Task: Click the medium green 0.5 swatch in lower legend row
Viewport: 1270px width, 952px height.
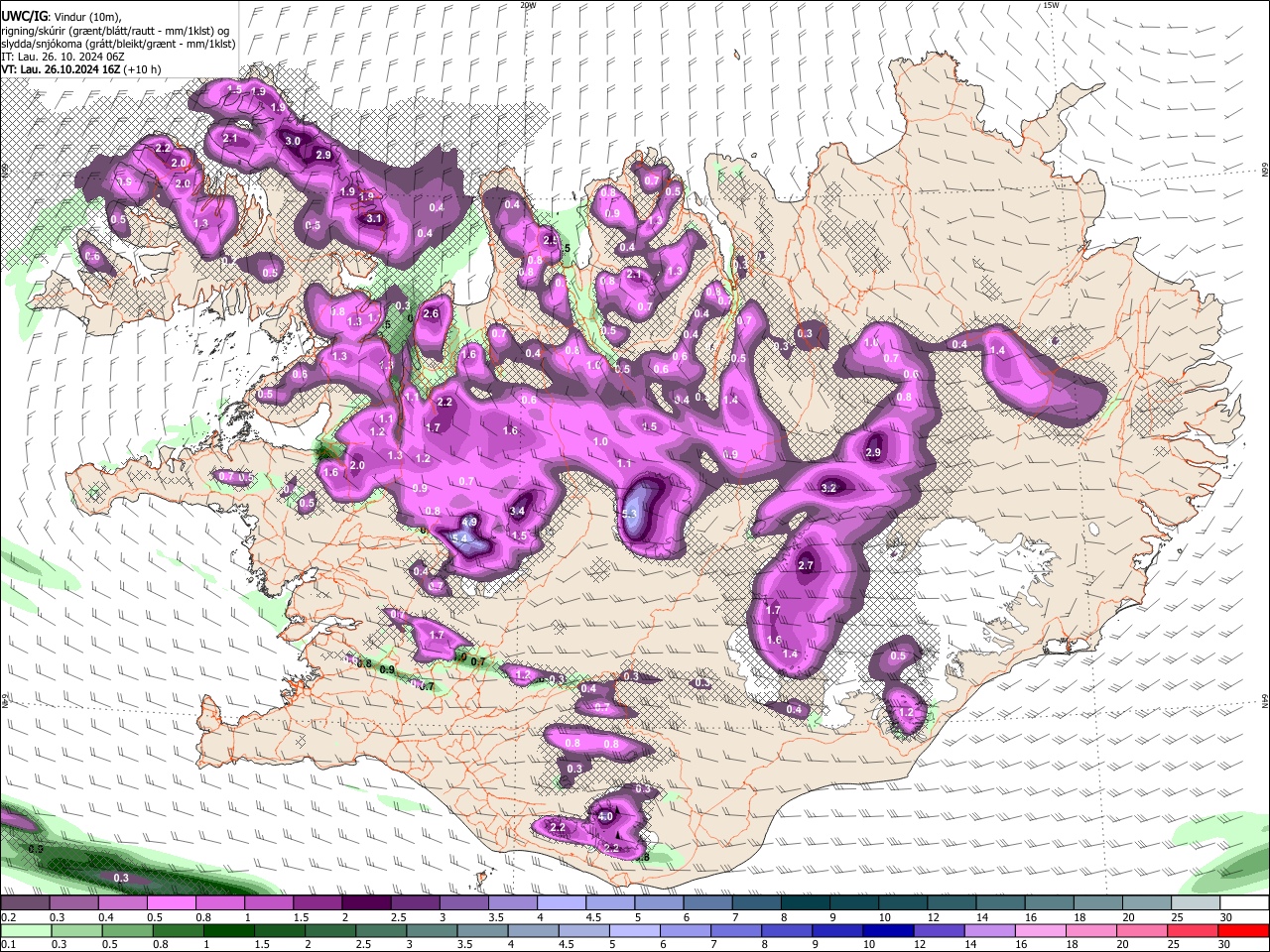Action: click(x=127, y=930)
